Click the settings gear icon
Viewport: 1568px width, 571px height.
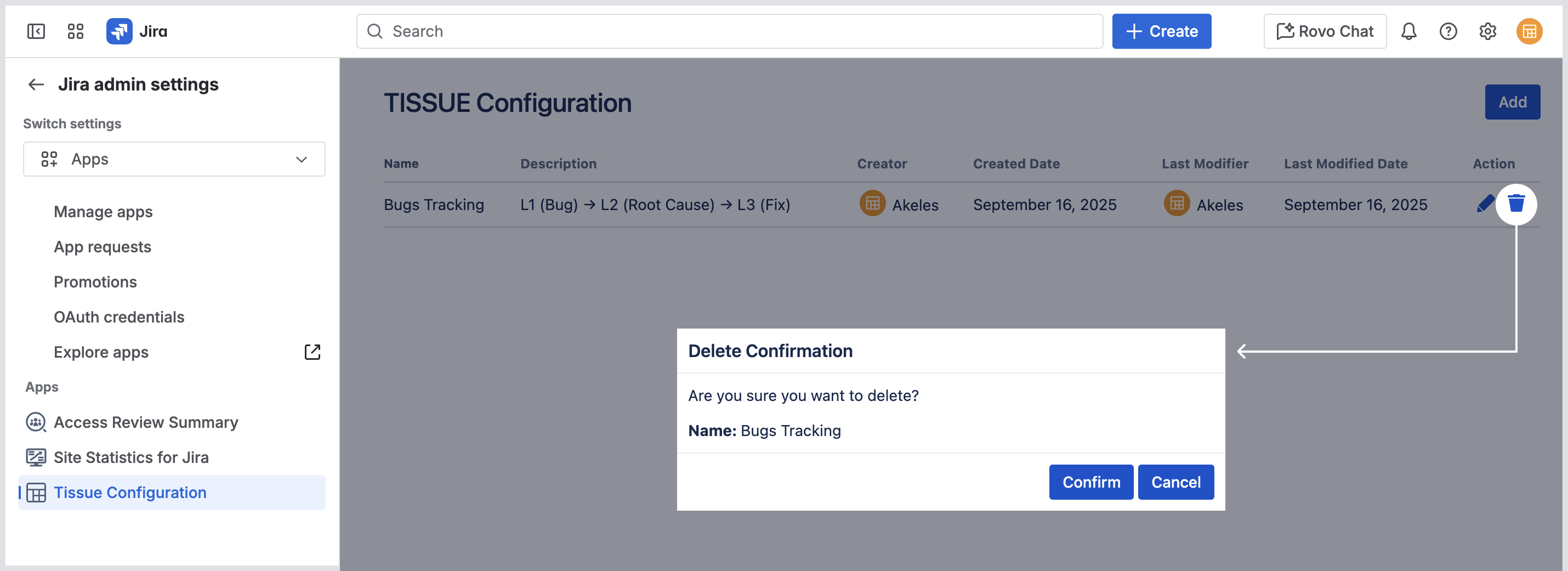pos(1487,31)
